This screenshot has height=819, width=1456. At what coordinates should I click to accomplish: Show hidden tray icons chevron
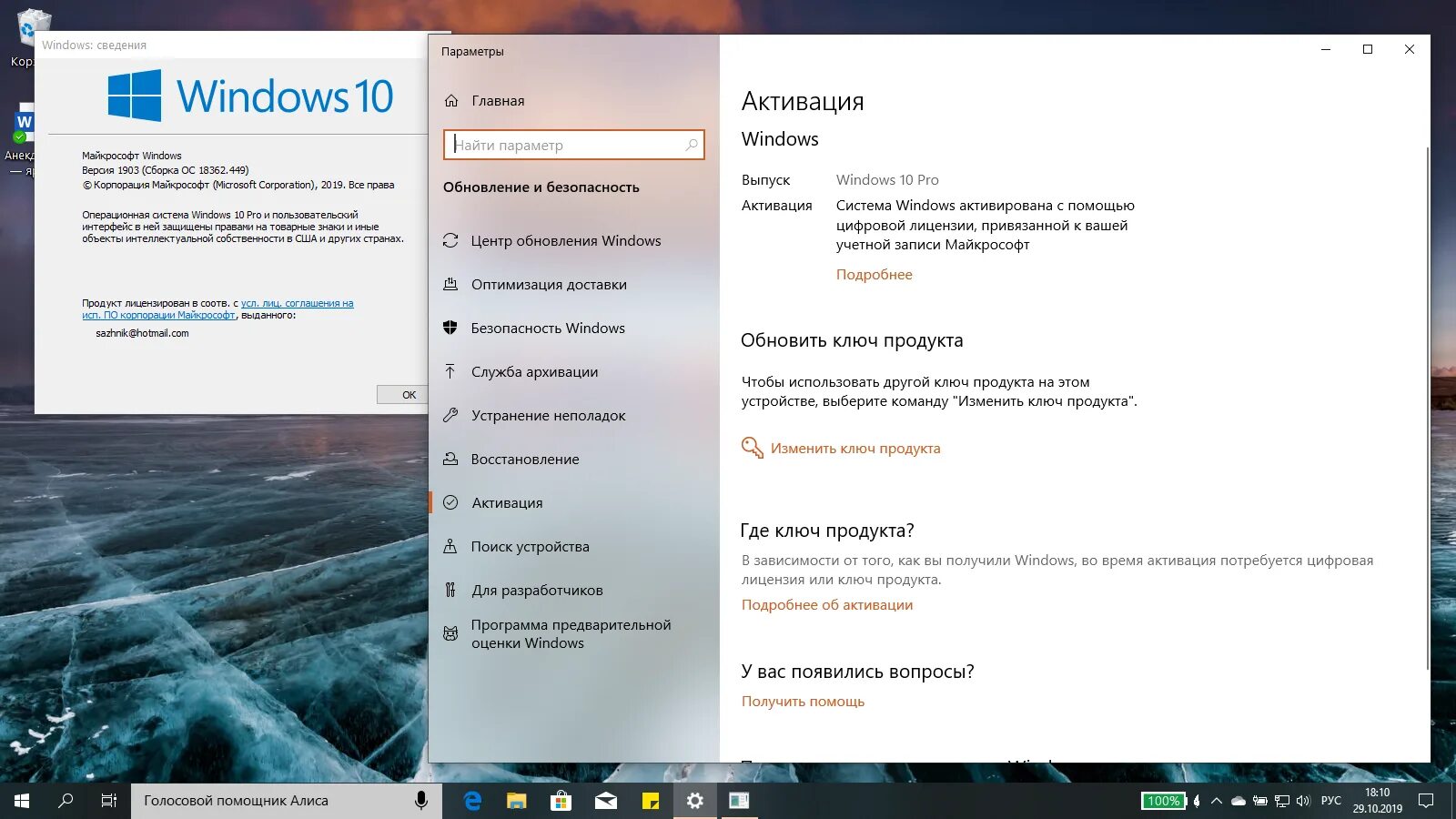[1217, 801]
